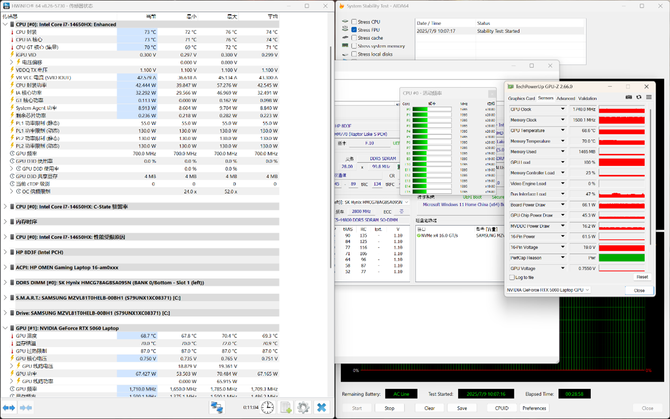Image resolution: width=670 pixels, height=419 pixels.
Task: Enable the Log to file checkbox
Action: coord(513,277)
